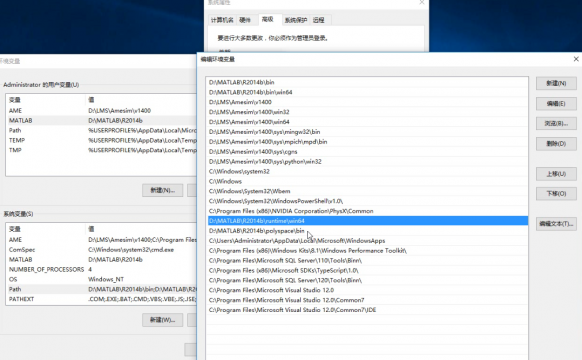Click 新建(W)... under system variables
This screenshot has height=360, width=582.
(163, 320)
